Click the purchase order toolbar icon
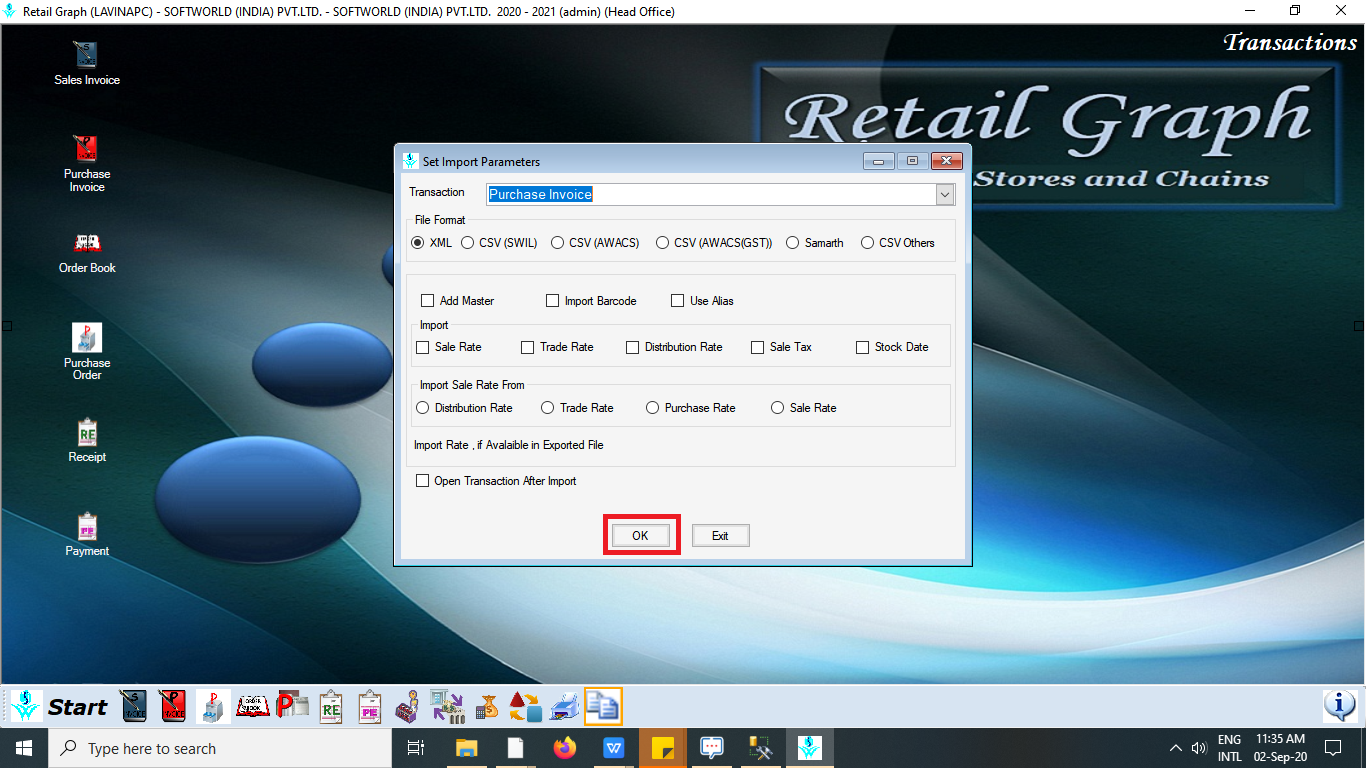Image resolution: width=1366 pixels, height=768 pixels. (x=213, y=707)
